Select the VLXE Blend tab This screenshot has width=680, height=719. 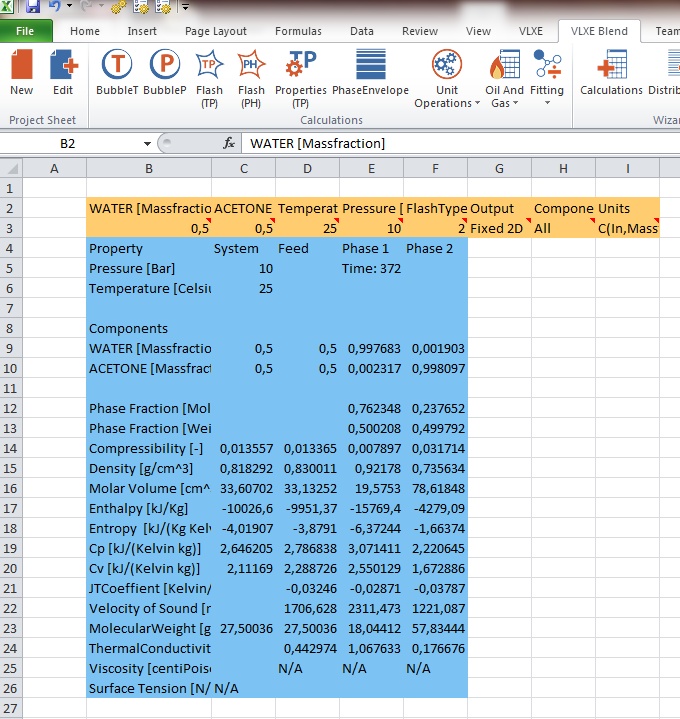click(599, 31)
